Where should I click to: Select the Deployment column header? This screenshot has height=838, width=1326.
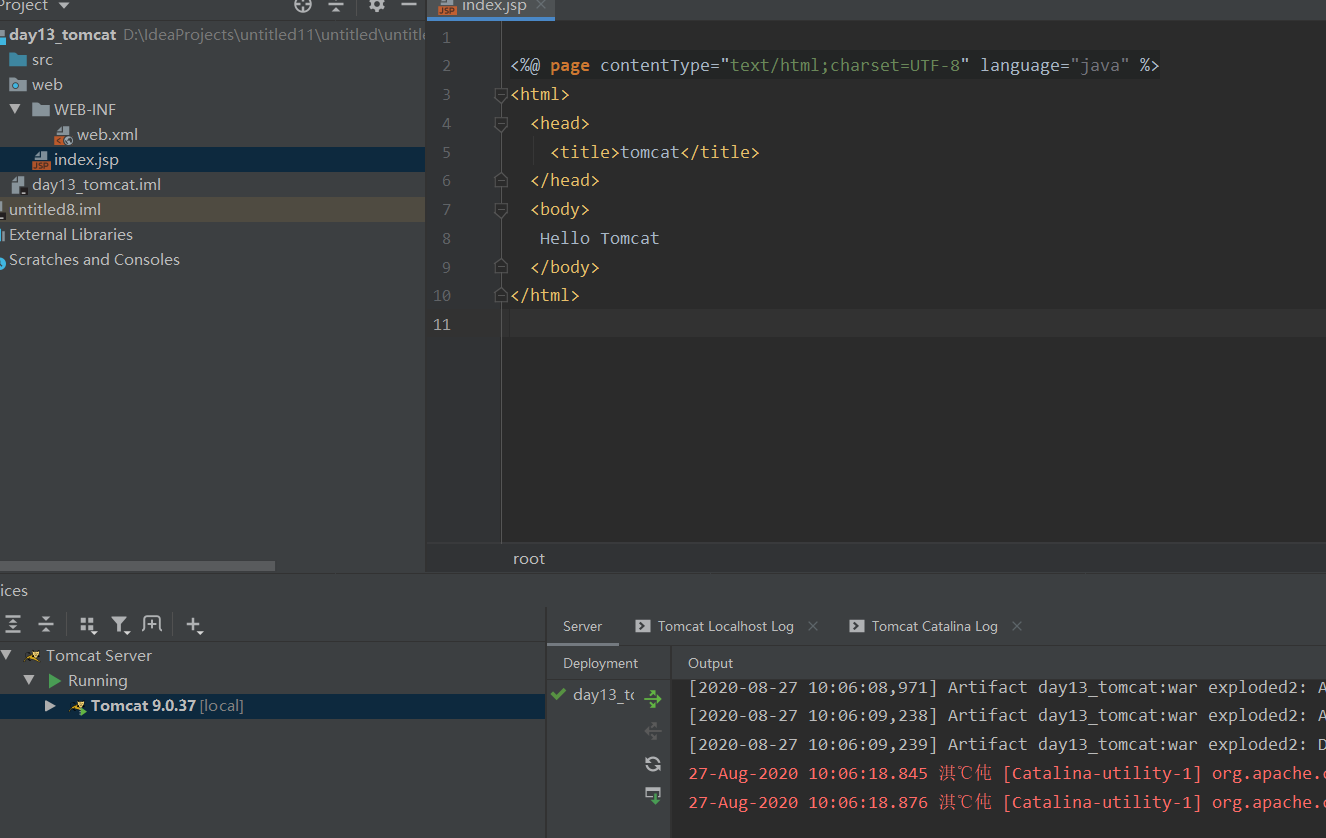(600, 663)
